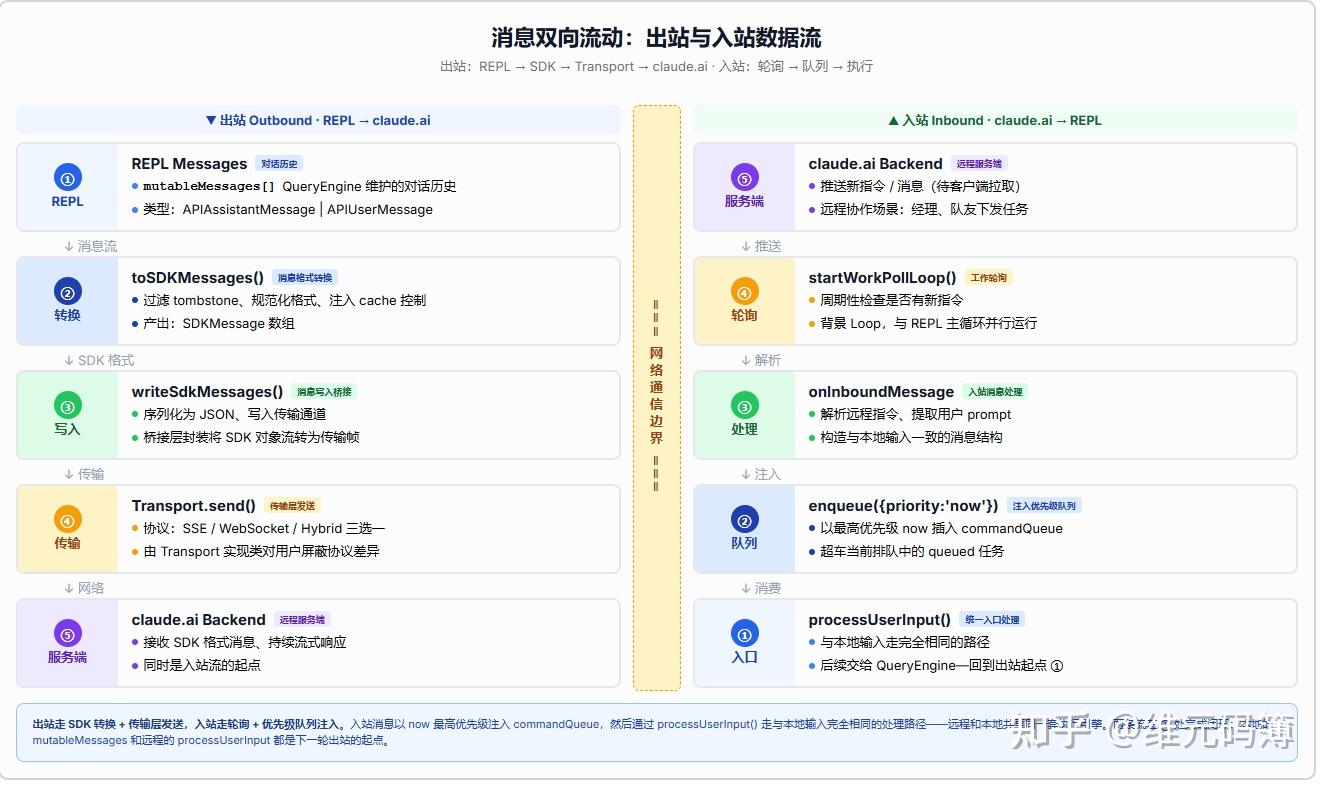
Task: Click the circled 2 icon above 队列
Action: click(745, 520)
